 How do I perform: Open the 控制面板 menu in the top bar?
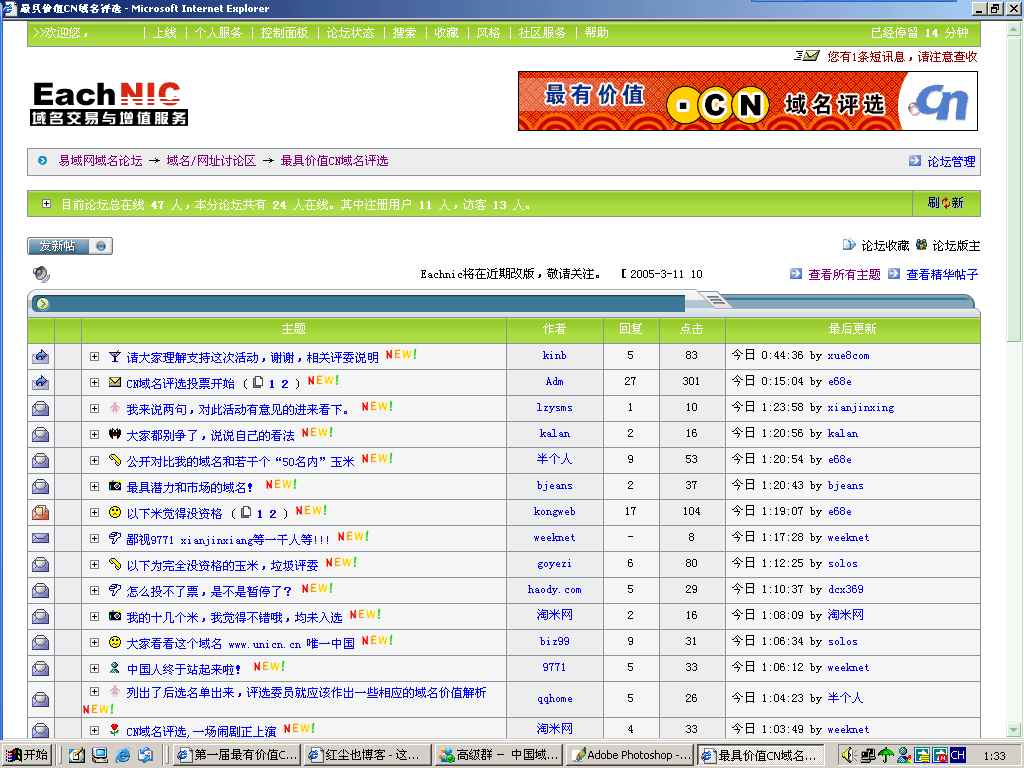[x=284, y=33]
